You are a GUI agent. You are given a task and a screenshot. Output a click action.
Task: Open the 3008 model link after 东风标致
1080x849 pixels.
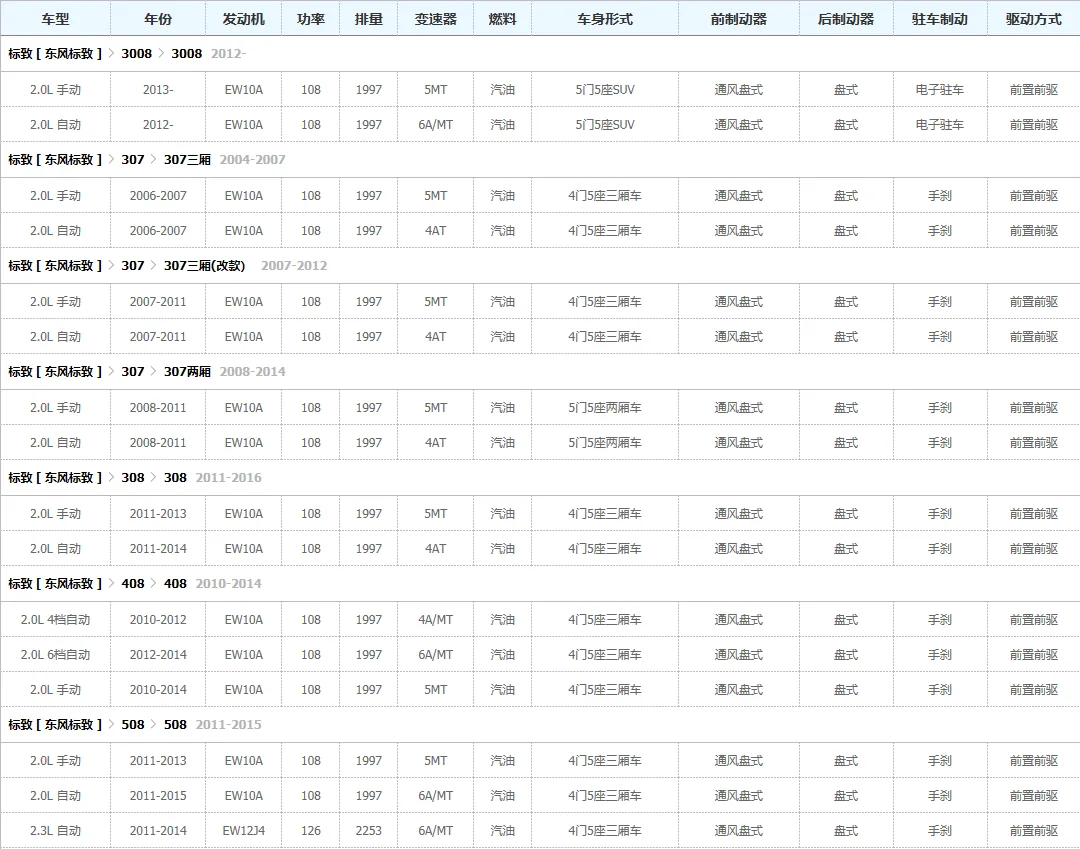coord(136,54)
